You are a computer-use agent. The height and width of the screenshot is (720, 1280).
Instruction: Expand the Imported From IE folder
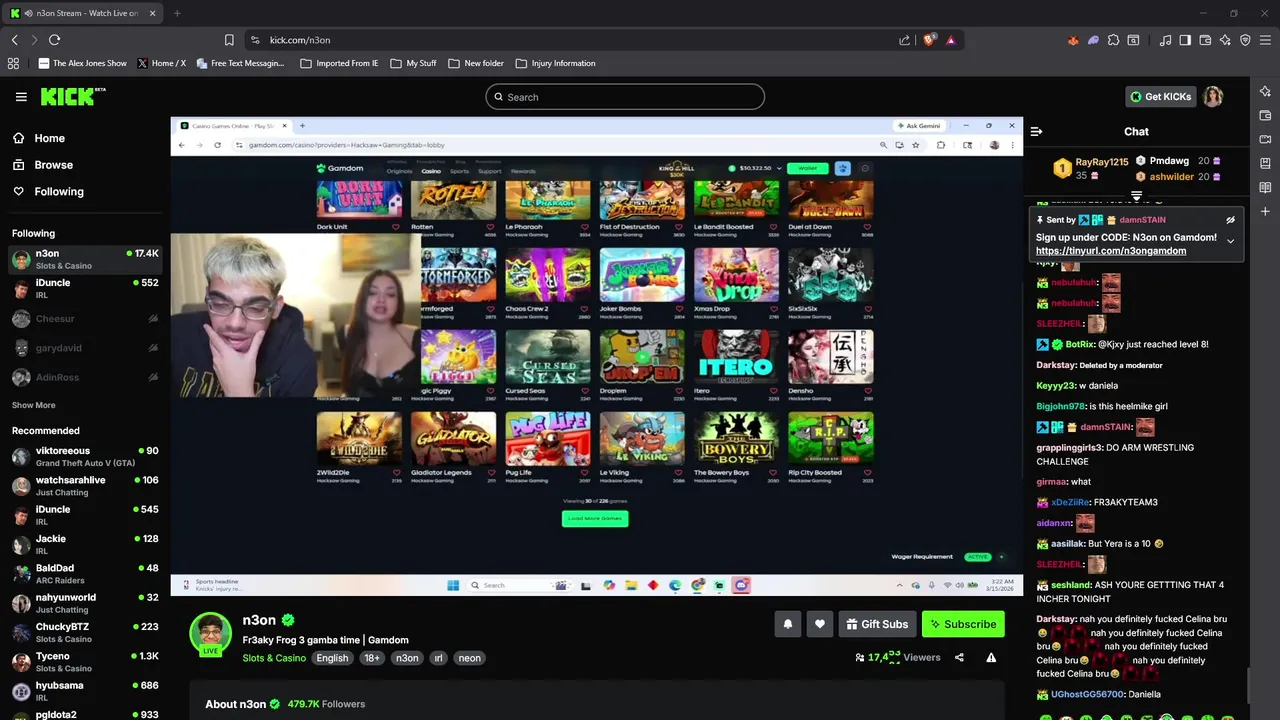[340, 63]
